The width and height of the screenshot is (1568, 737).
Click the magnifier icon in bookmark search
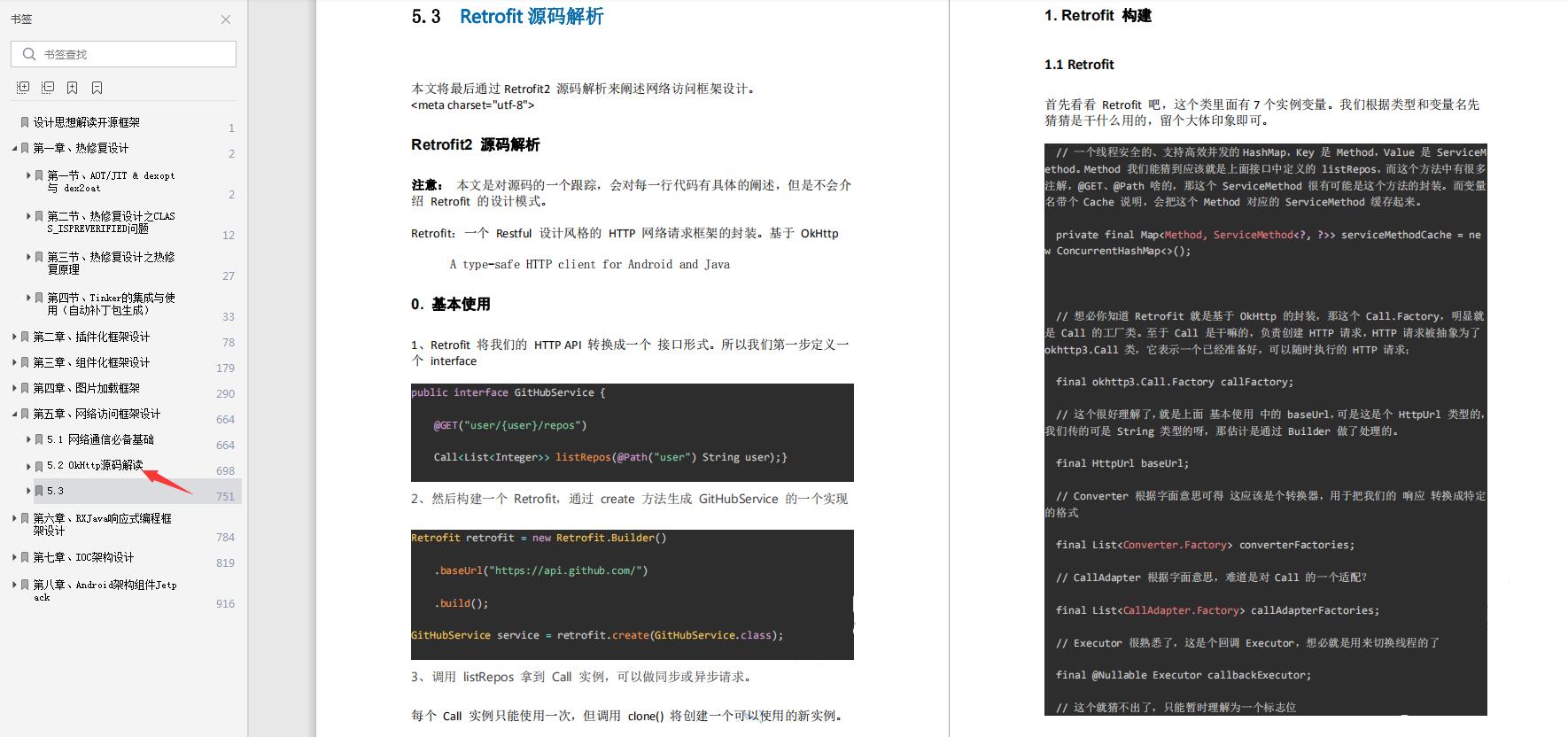click(x=29, y=54)
